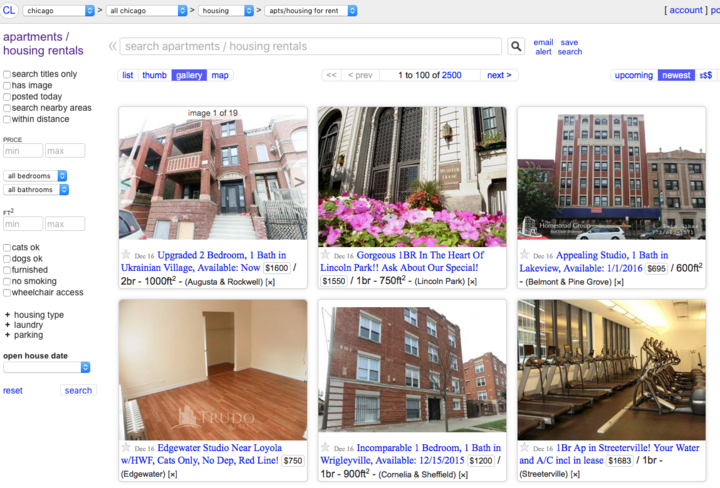Image resolution: width=720 pixels, height=488 pixels.
Task: Expand the parking filter
Action: (x=23, y=335)
